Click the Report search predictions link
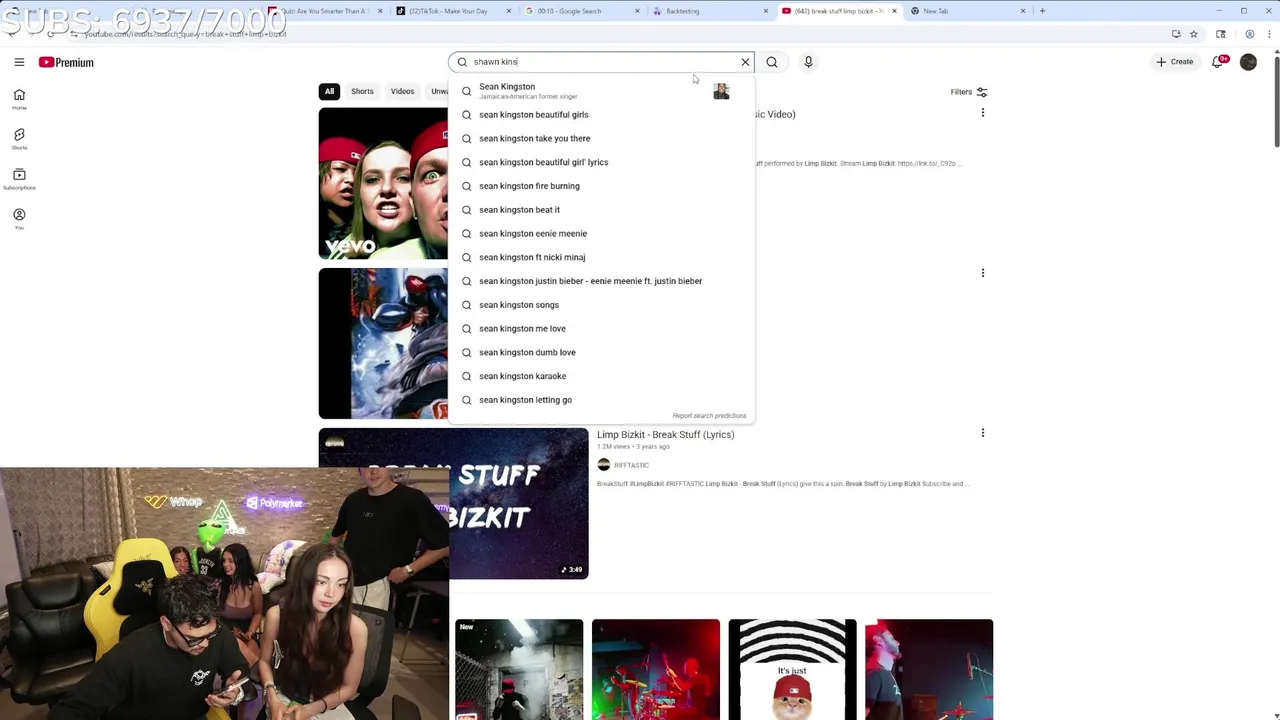Image resolution: width=1280 pixels, height=720 pixels. click(709, 415)
